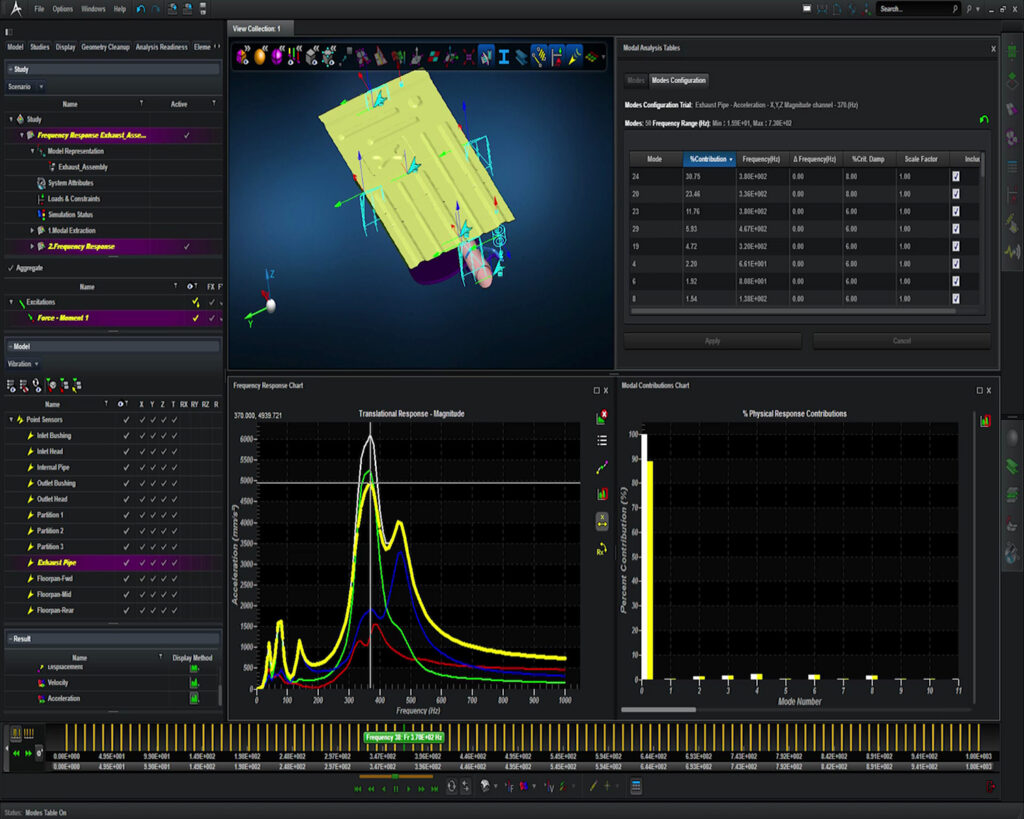Select the cyan I-beam section icon
Image resolution: width=1024 pixels, height=819 pixels.
click(504, 57)
